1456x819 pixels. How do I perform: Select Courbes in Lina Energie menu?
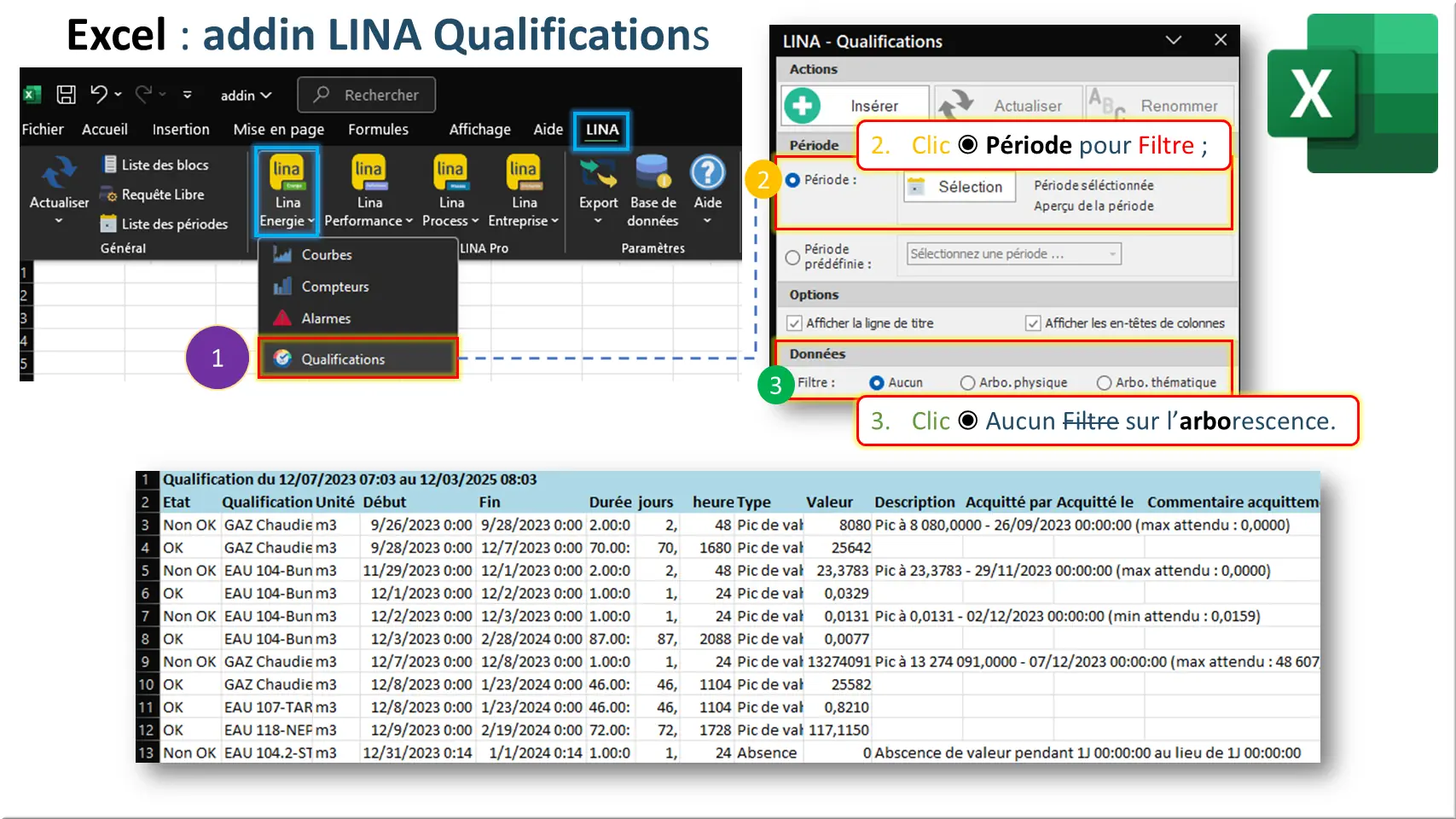pyautogui.click(x=357, y=254)
